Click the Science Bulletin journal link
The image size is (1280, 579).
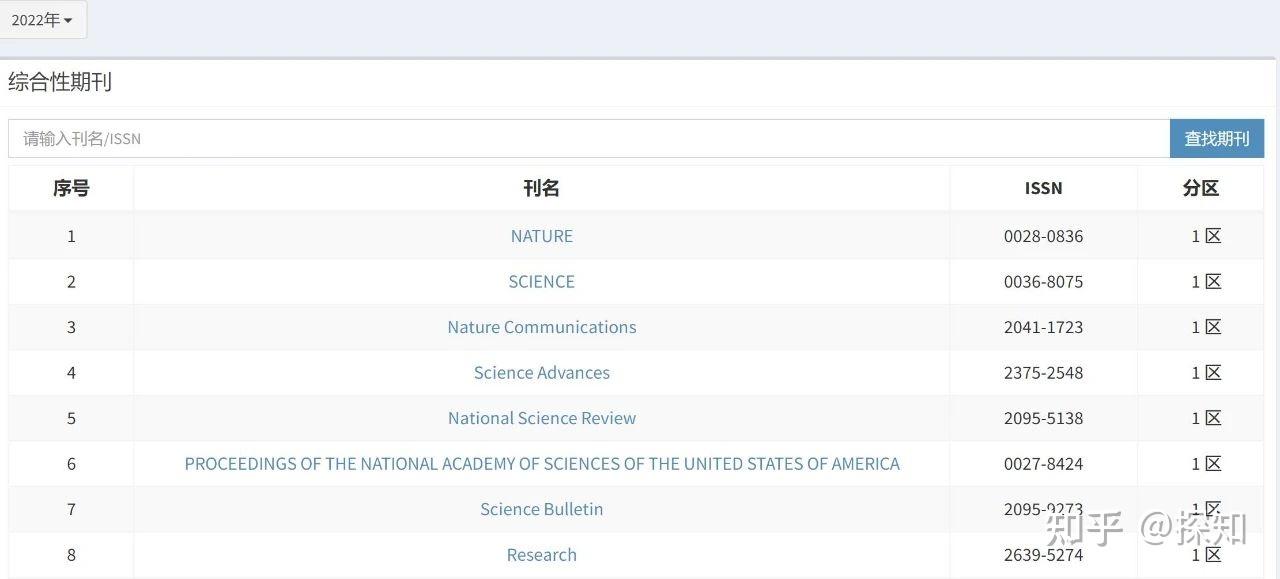(541, 509)
